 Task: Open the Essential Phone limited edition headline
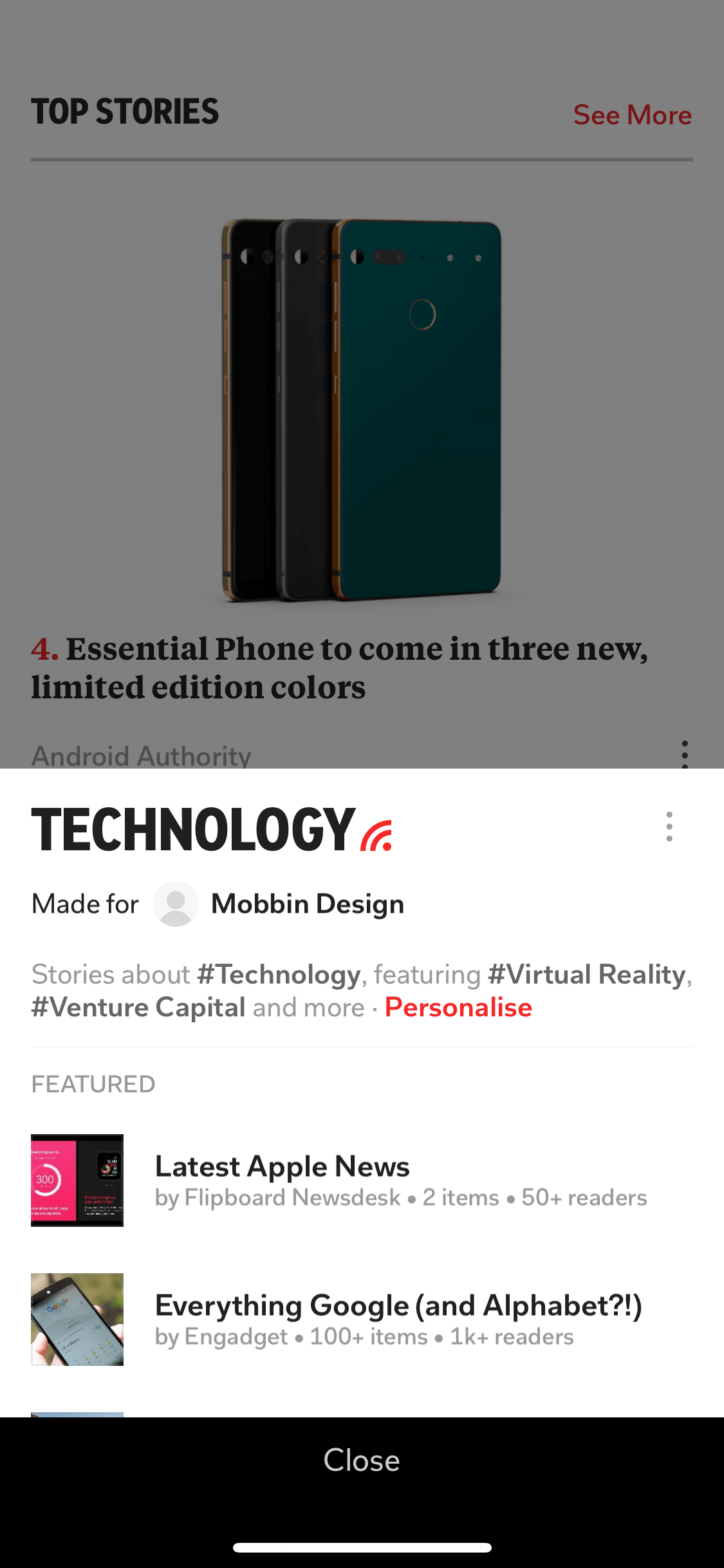340,667
